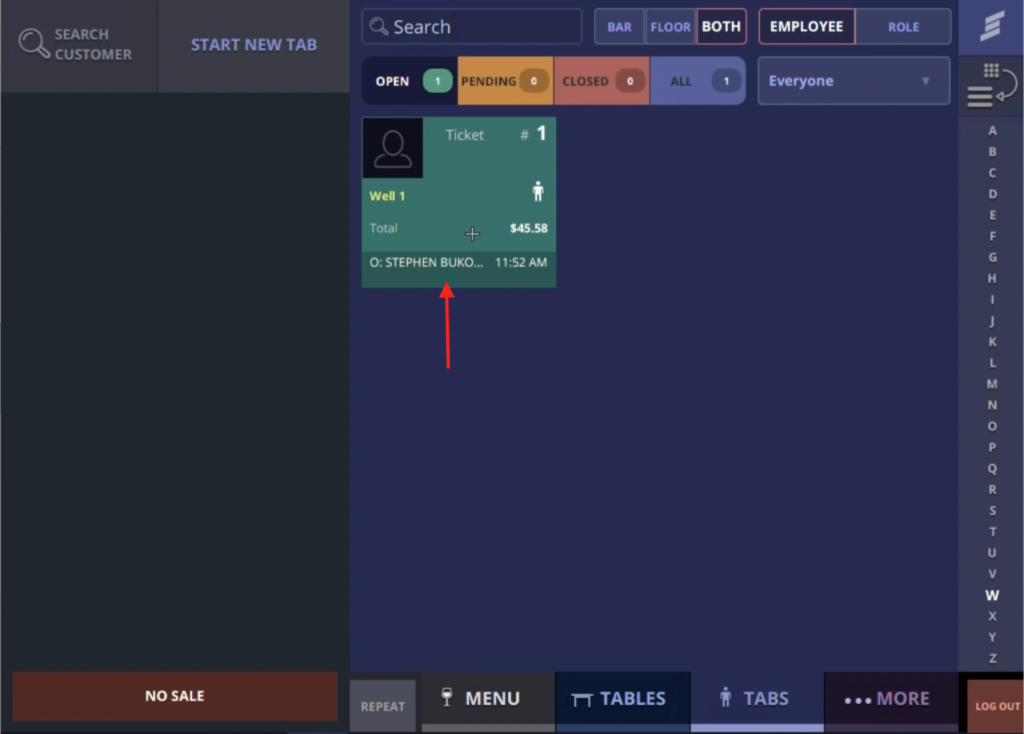The height and width of the screenshot is (734, 1024).
Task: Click the person icon on the TABS tab
Action: [724, 698]
